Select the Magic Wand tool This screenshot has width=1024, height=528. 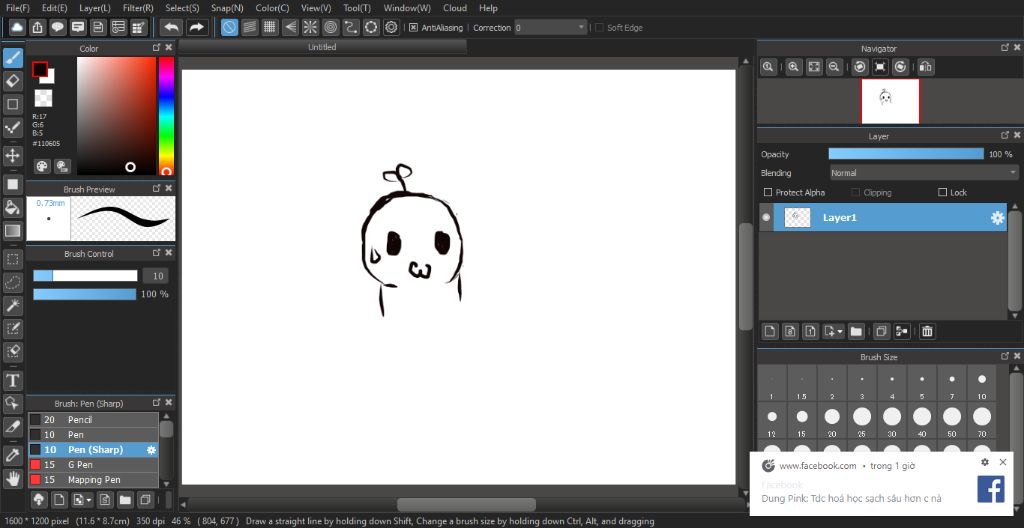(12, 305)
